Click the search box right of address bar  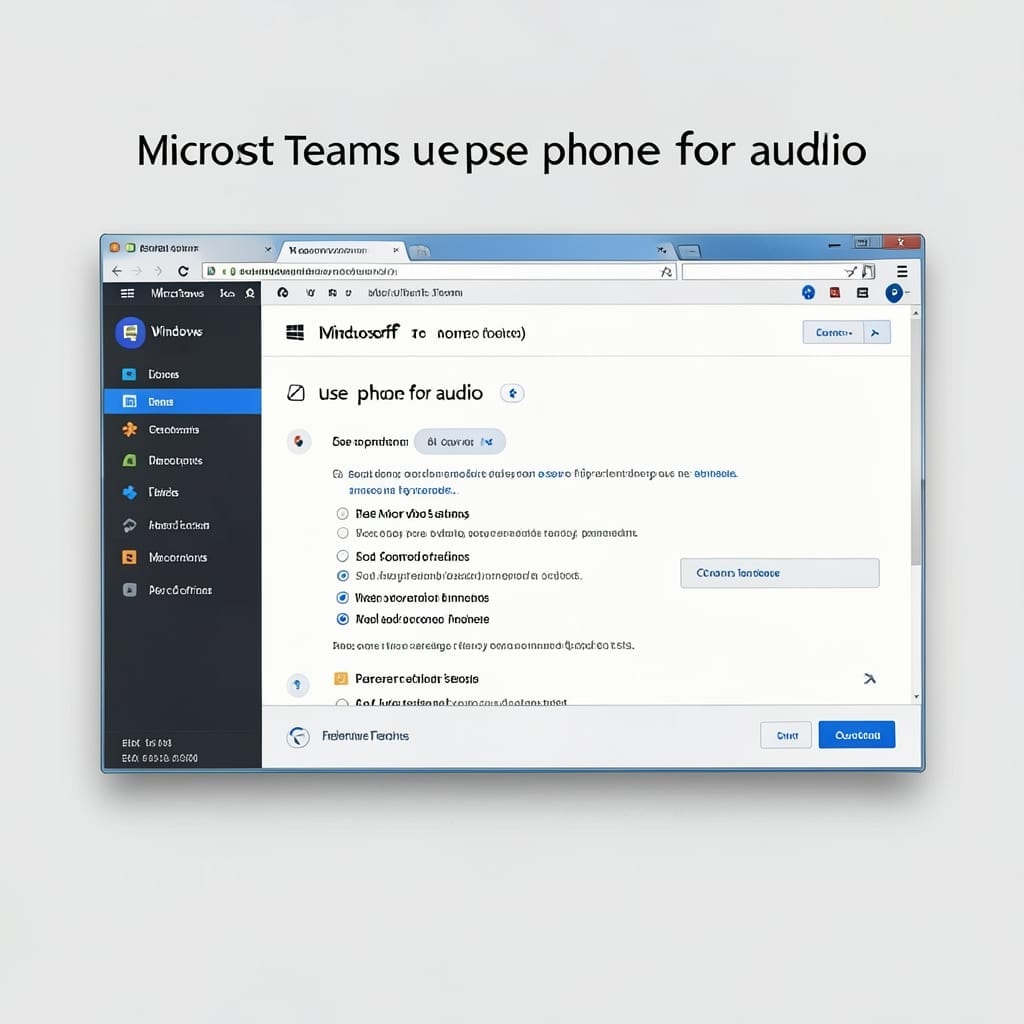(x=778, y=271)
